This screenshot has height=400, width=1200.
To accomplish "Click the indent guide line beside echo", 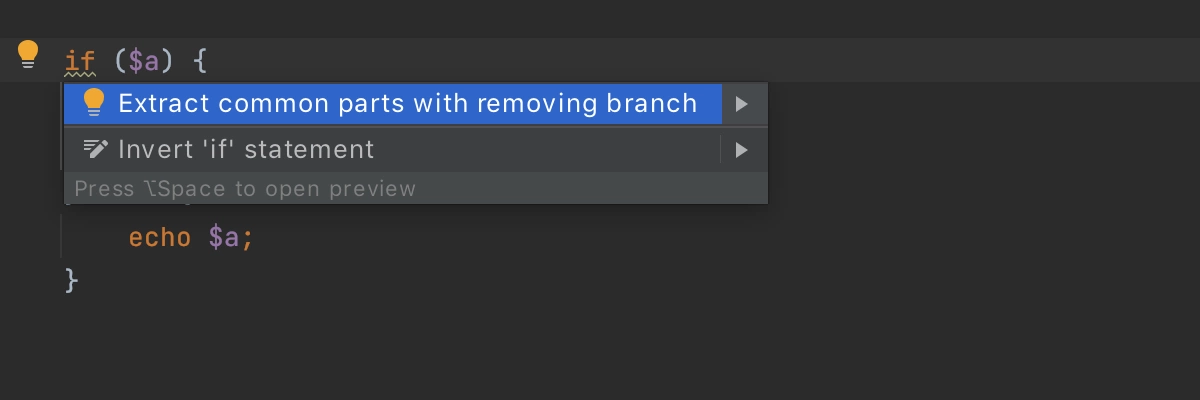I will (65, 238).
